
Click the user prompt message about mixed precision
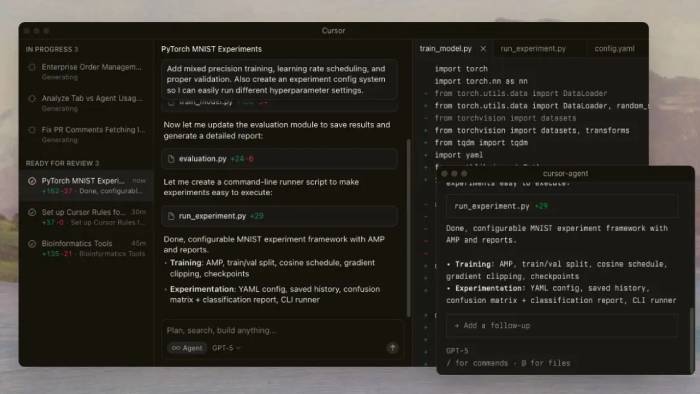279,79
